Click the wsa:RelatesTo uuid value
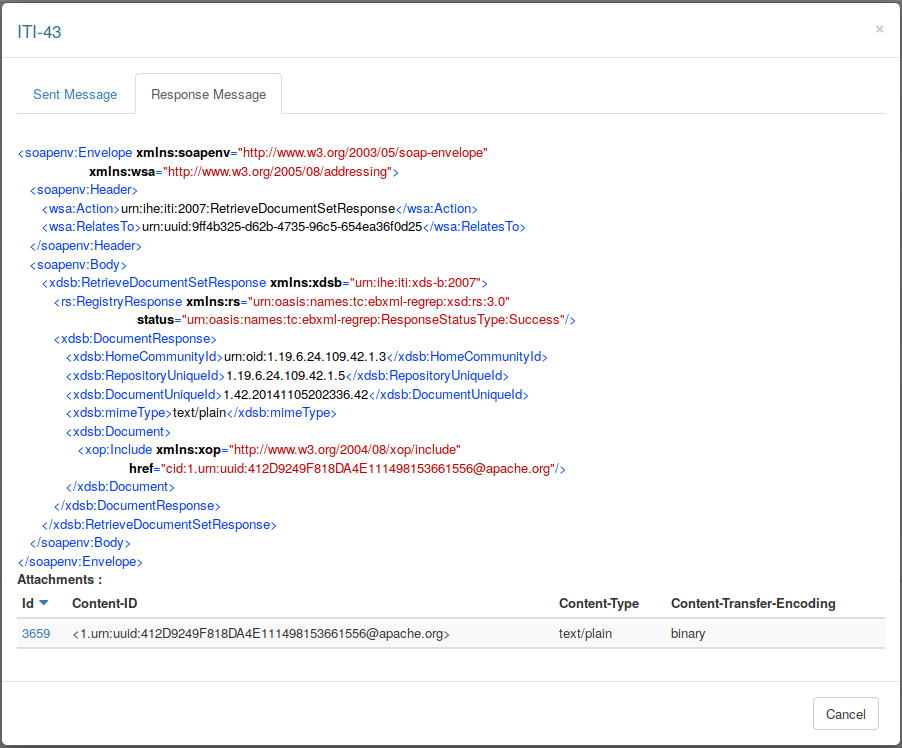Screen dimensions: 902x748 (282, 226)
